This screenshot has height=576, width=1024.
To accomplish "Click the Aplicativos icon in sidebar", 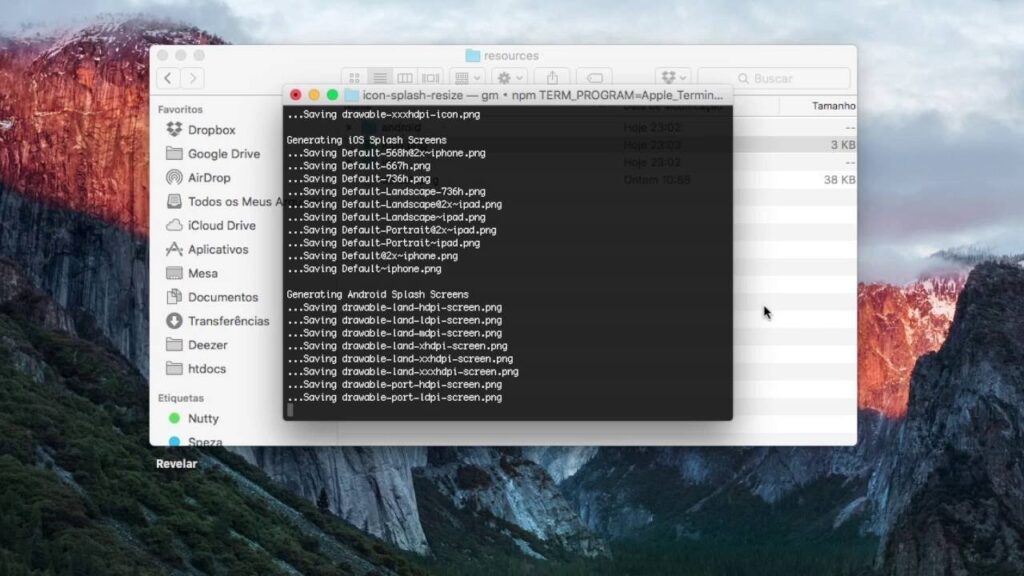I will (x=174, y=249).
